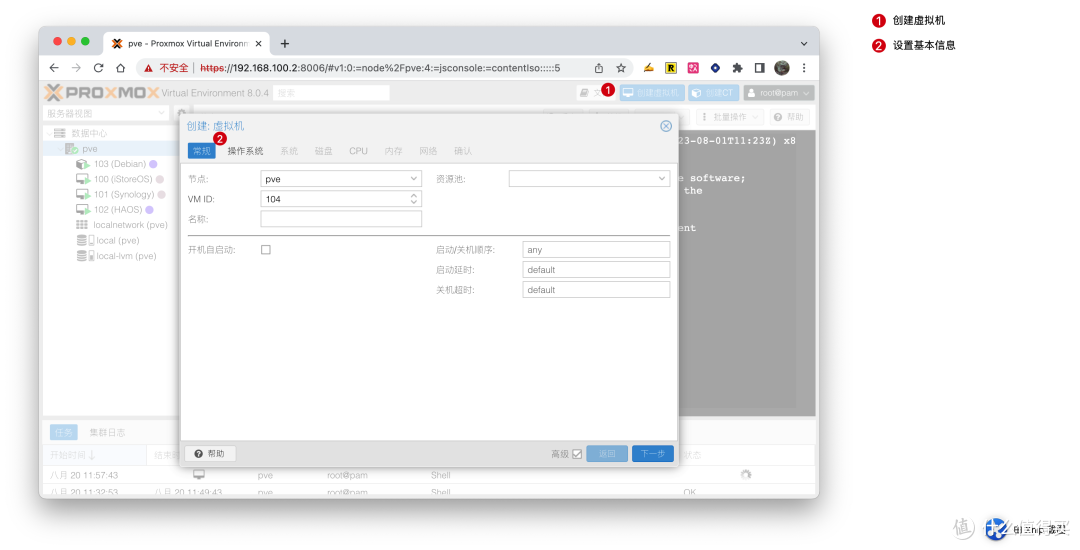Click the local-lvm (pve) storage icon
Viewport: 1080px width, 550px height.
point(85,255)
